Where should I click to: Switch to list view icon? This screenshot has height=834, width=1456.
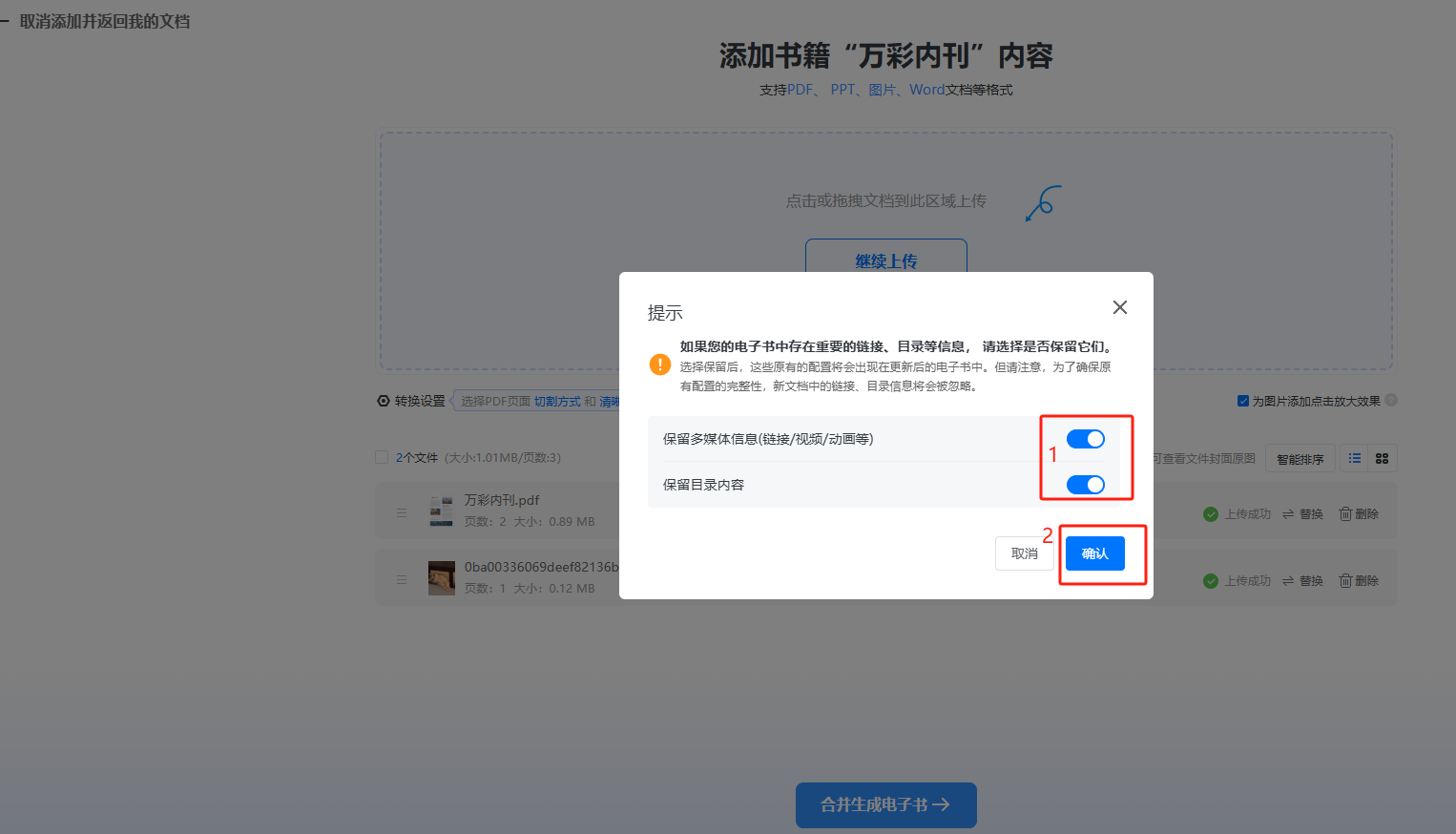point(1354,459)
